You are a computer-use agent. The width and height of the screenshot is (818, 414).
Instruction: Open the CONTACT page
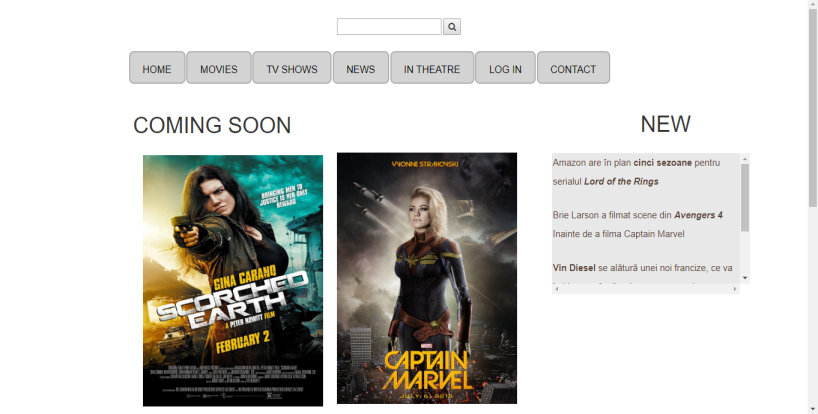click(573, 69)
